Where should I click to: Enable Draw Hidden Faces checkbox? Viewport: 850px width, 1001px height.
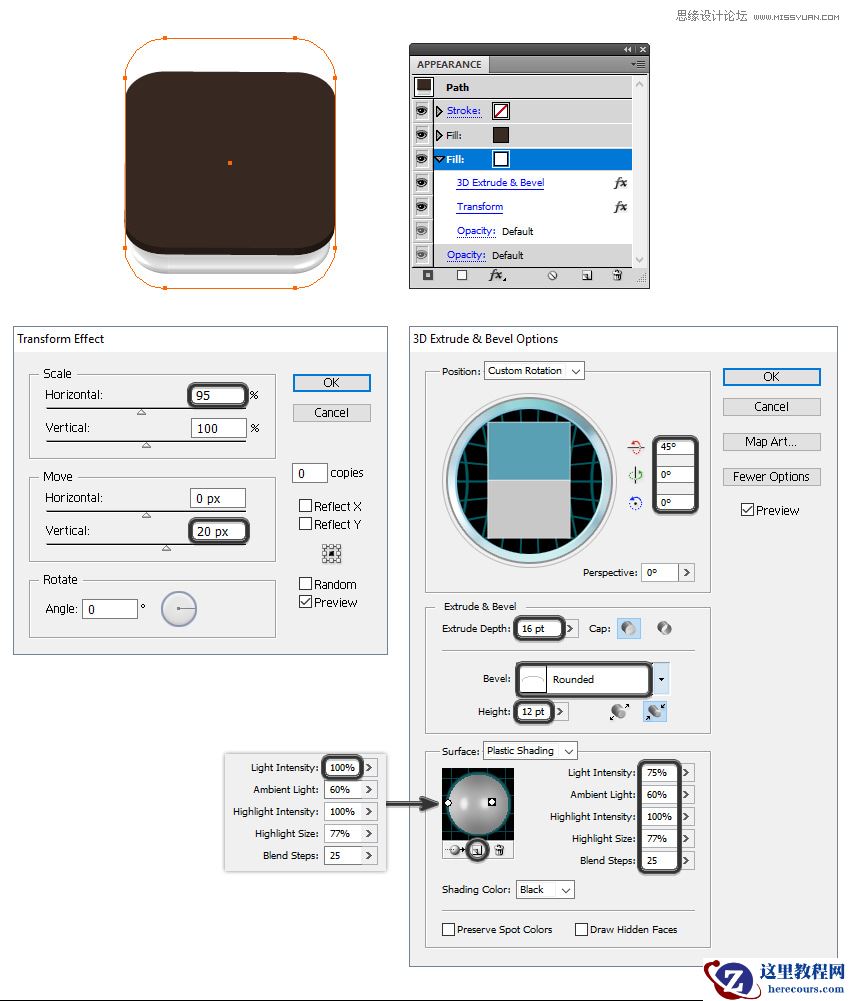[x=581, y=930]
